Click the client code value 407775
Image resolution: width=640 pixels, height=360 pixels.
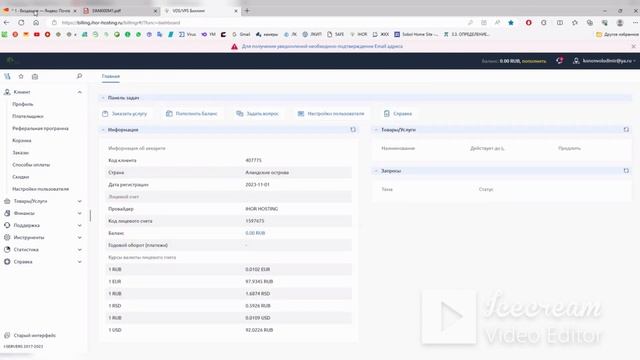pyautogui.click(x=253, y=160)
